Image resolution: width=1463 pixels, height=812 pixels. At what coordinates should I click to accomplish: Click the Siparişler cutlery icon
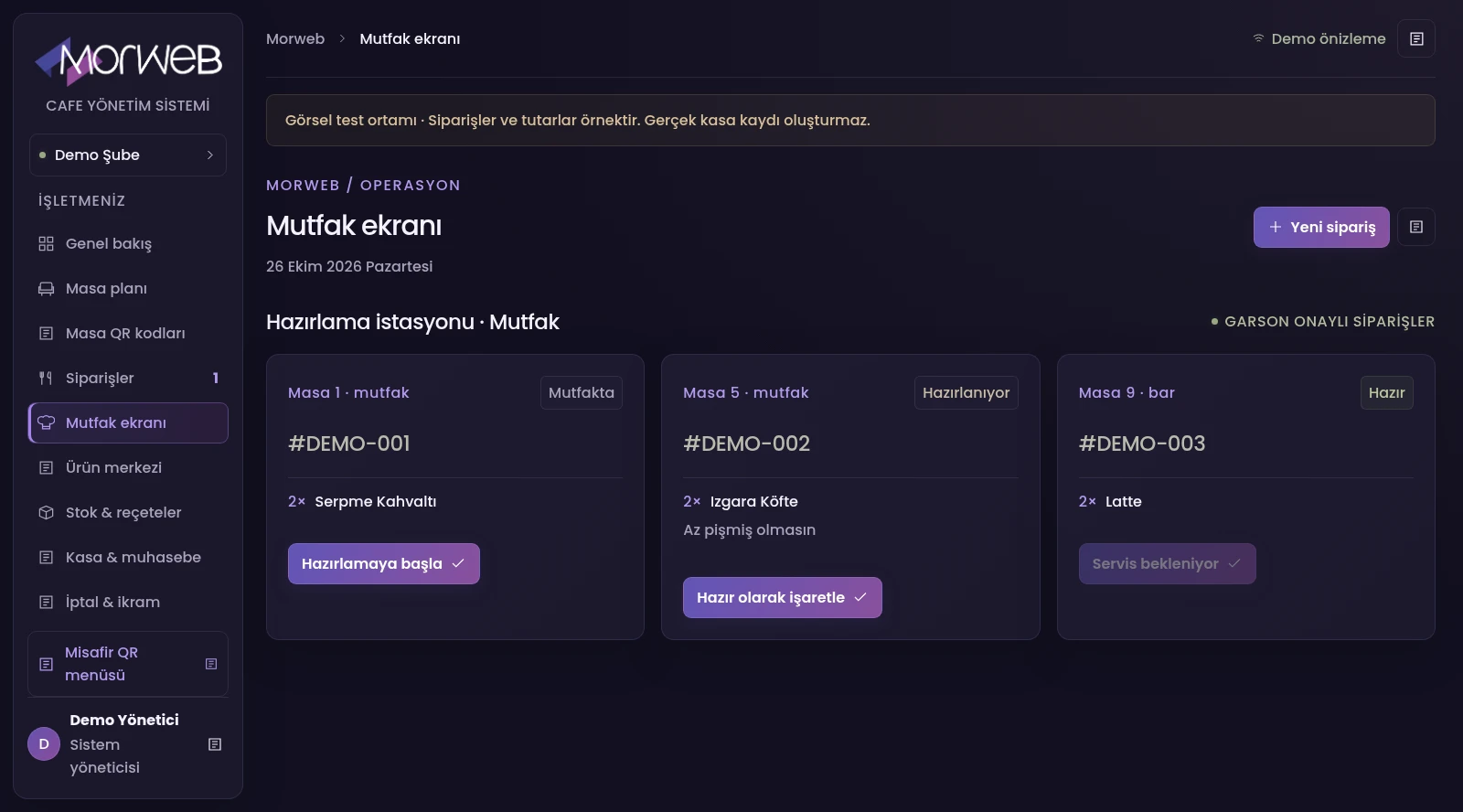[46, 378]
